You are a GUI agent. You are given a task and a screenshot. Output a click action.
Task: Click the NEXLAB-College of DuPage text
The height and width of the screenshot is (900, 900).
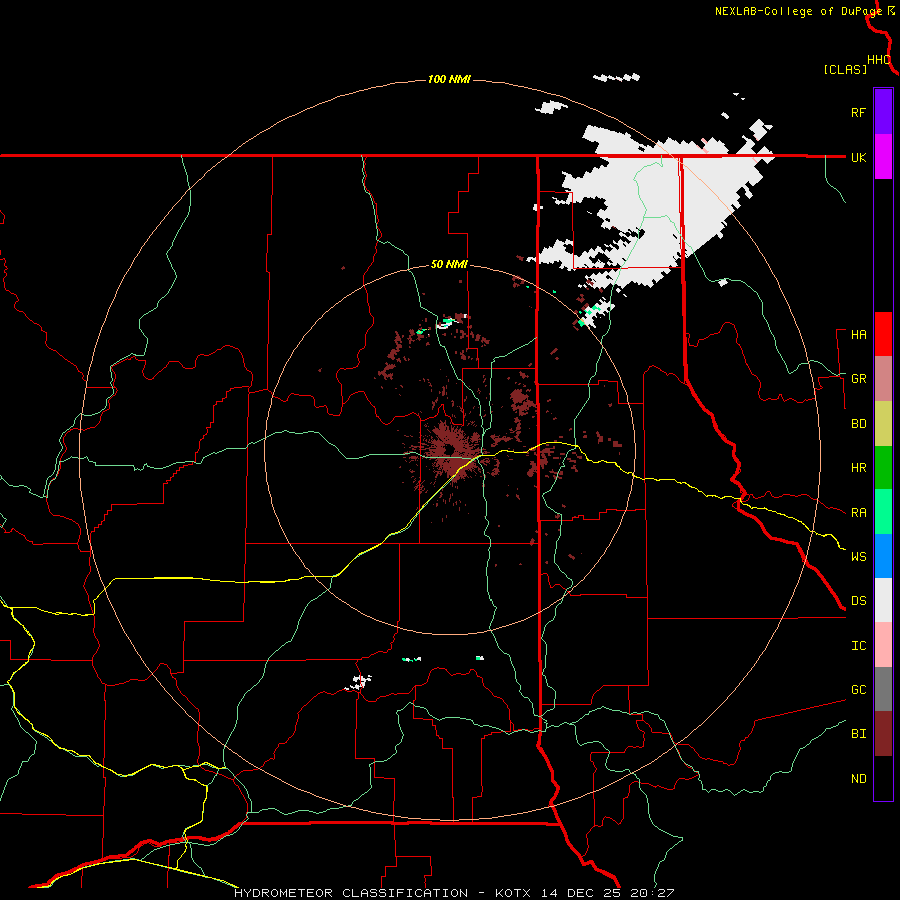798,11
